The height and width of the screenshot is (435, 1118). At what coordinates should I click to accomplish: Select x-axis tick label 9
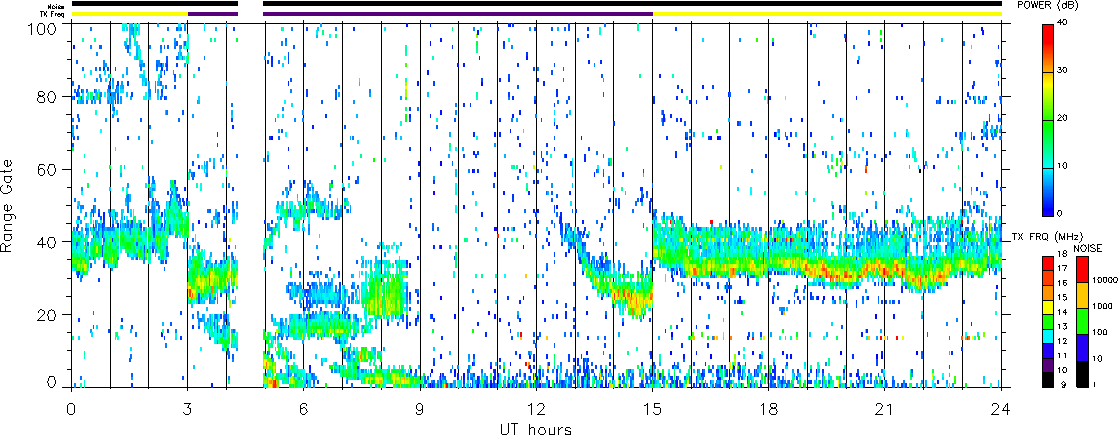(420, 408)
